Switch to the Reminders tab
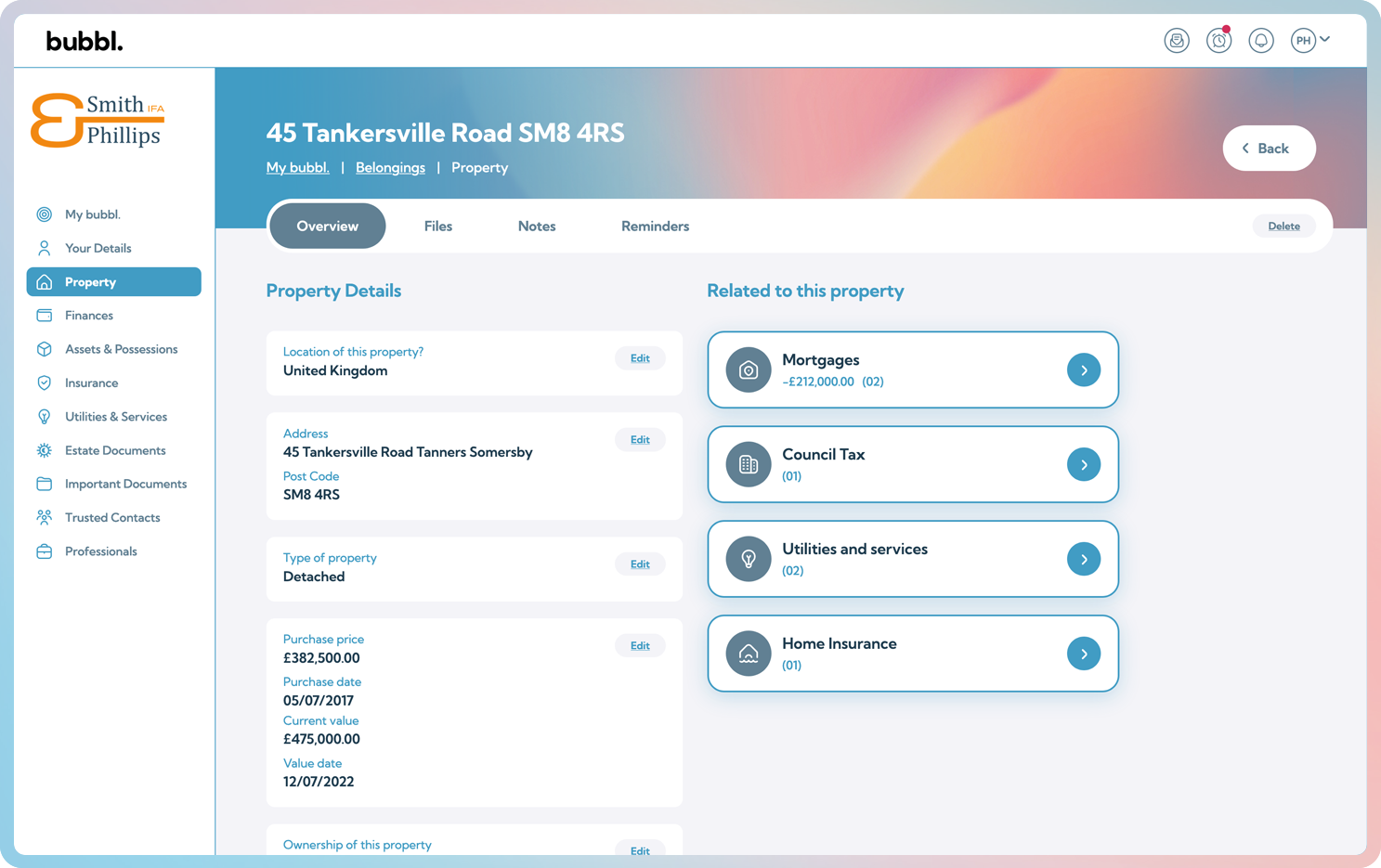Screen dimensions: 1381x868 [655, 227]
